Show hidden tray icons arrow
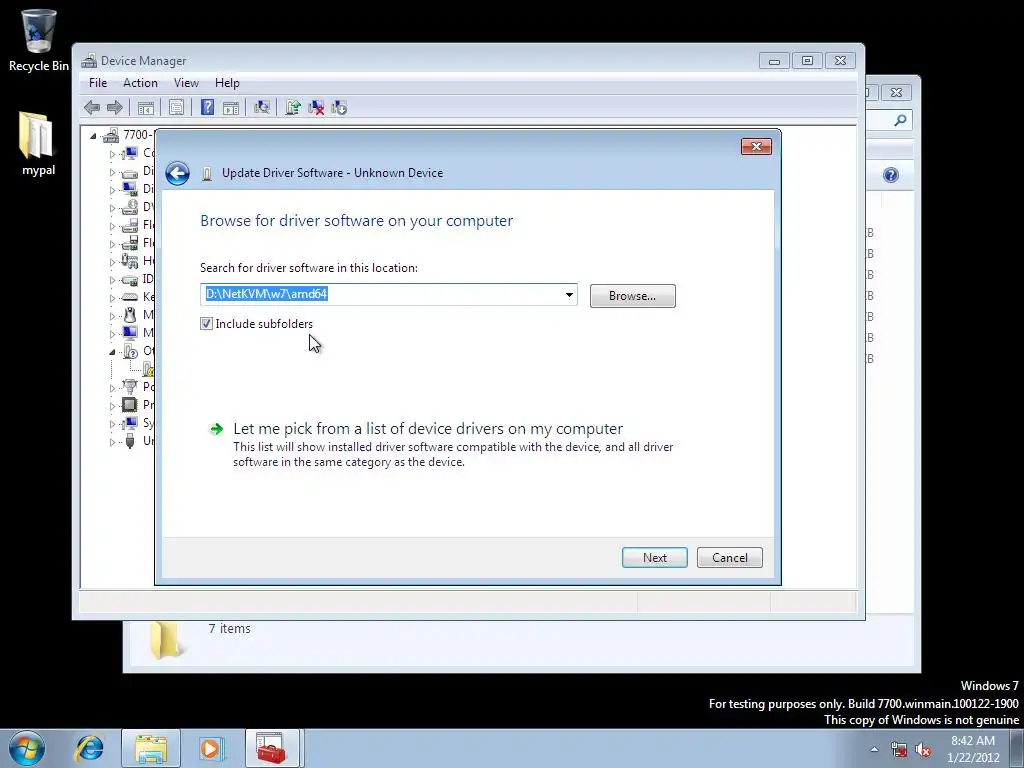Screen dimensions: 1024x768 tap(874, 749)
